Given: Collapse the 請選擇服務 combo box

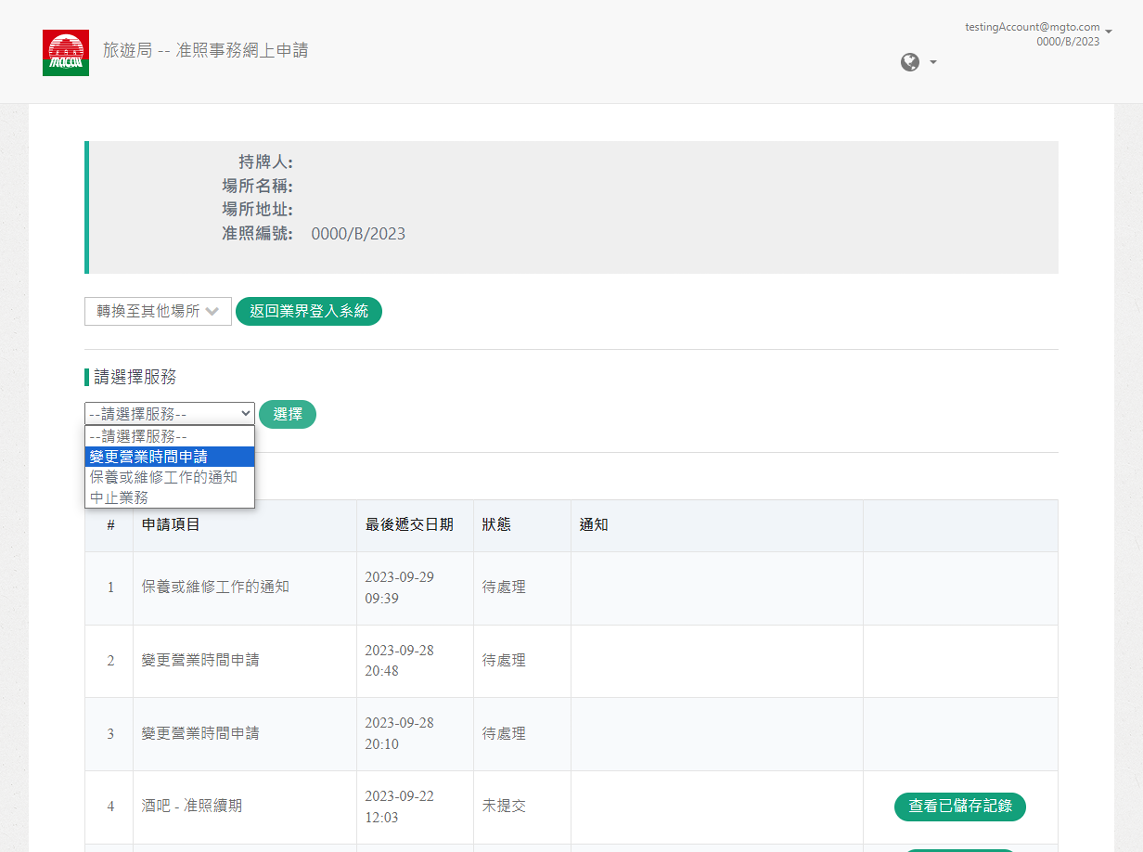Looking at the screenshot, I should [169, 414].
